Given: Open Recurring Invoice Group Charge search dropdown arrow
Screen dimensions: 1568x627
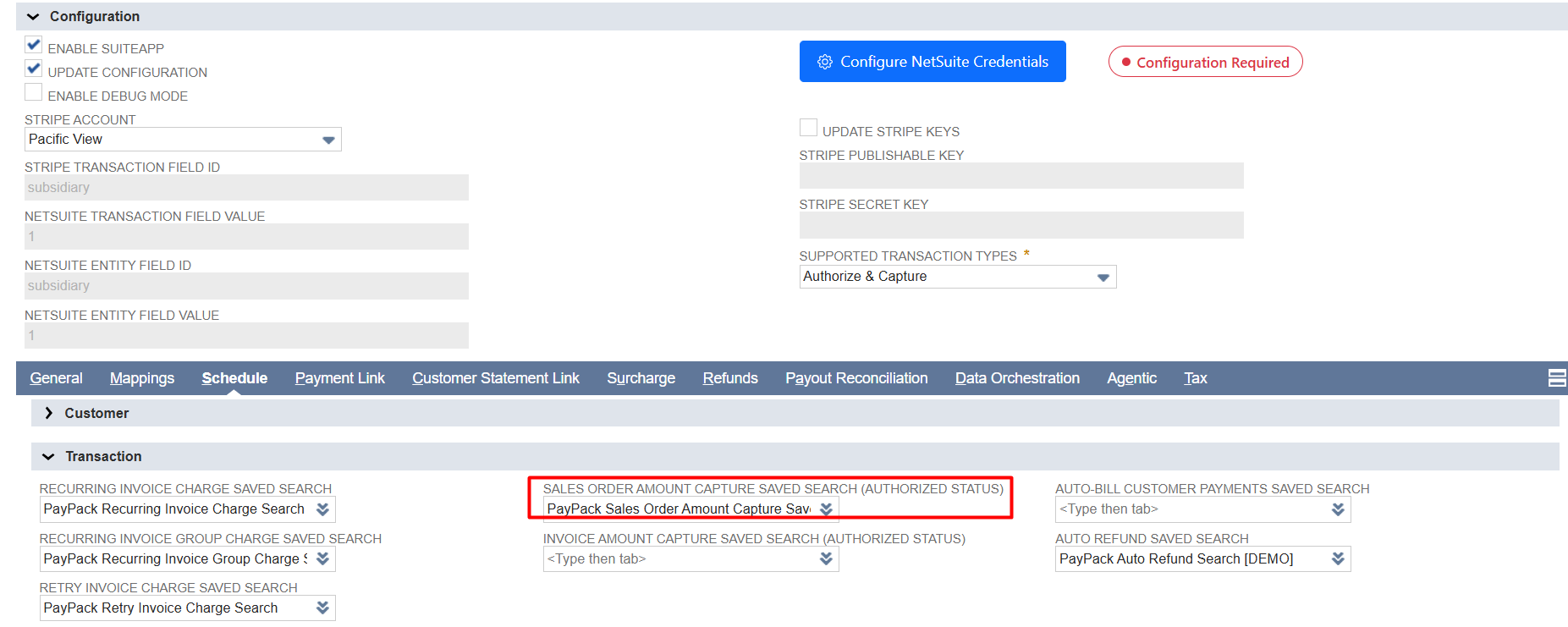Looking at the screenshot, I should (322, 559).
